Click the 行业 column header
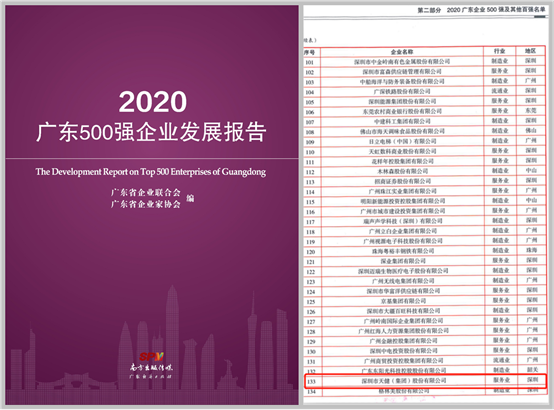This screenshot has height=410, width=554. 499,51
